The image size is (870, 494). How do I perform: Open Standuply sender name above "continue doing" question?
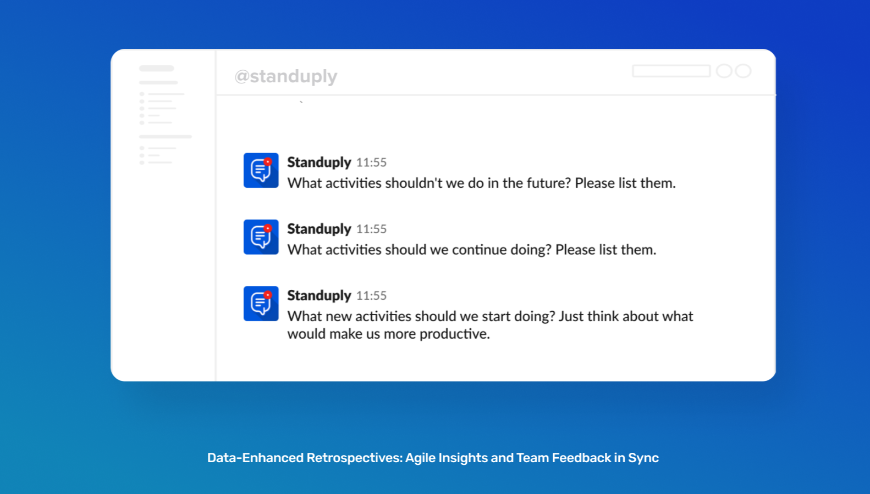[319, 229]
